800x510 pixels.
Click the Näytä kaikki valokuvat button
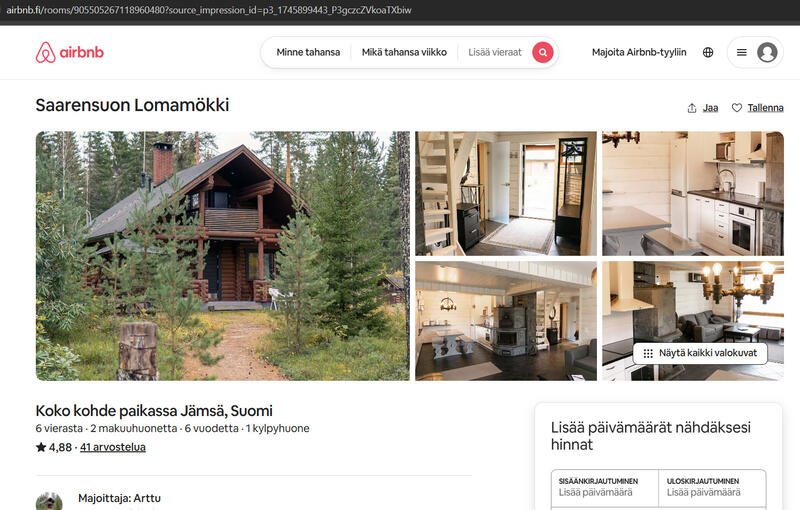point(700,353)
